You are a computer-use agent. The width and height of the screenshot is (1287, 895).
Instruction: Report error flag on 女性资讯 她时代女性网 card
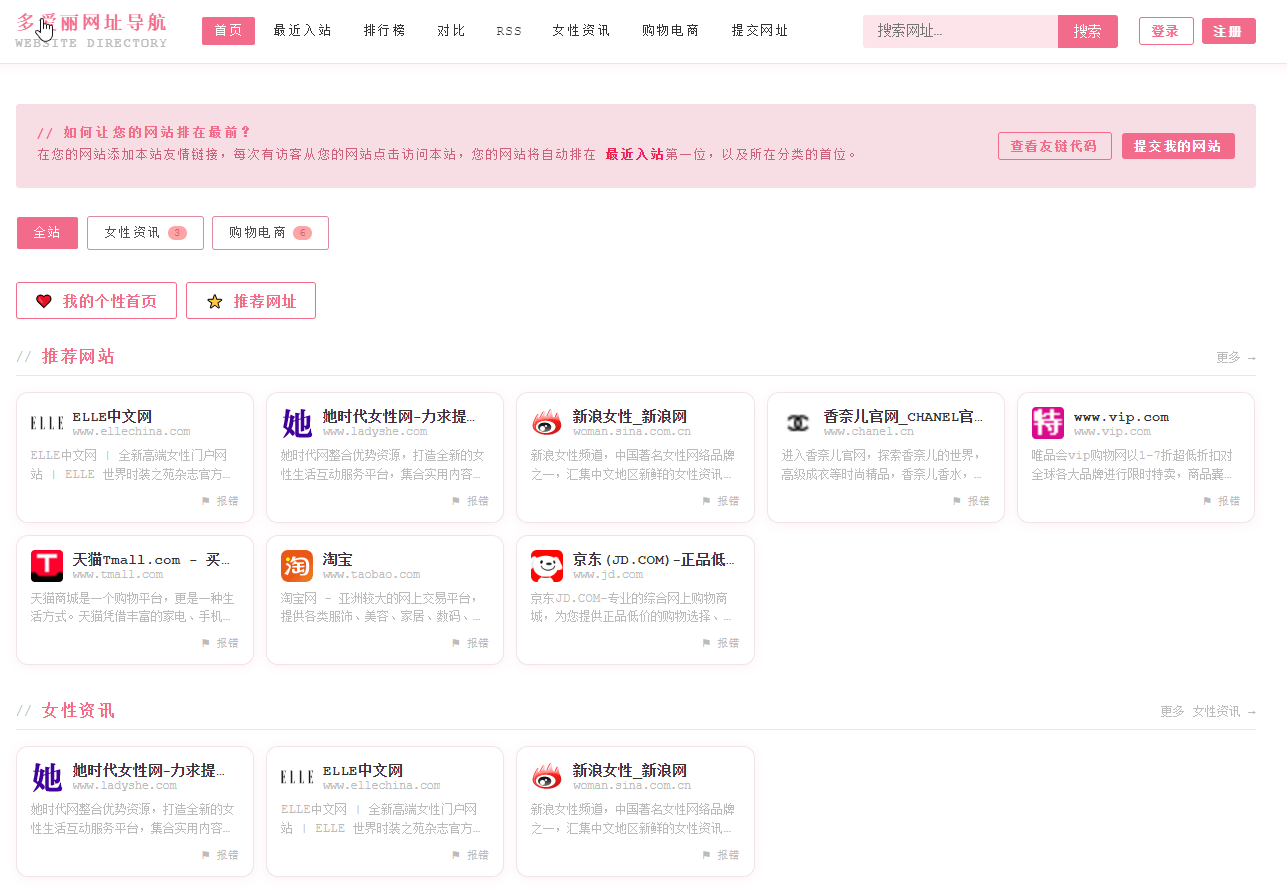coord(220,855)
